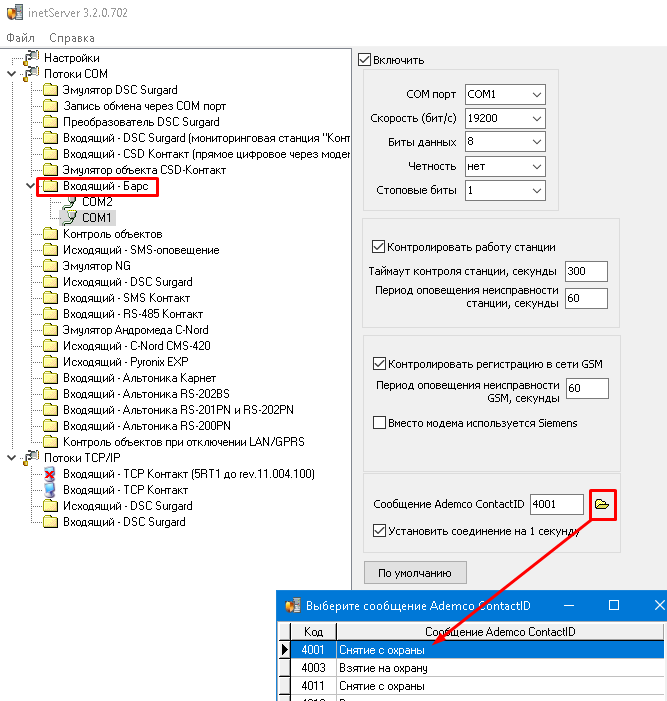Click the Контроль объектов folder icon
667x701 pixels.
(51, 234)
